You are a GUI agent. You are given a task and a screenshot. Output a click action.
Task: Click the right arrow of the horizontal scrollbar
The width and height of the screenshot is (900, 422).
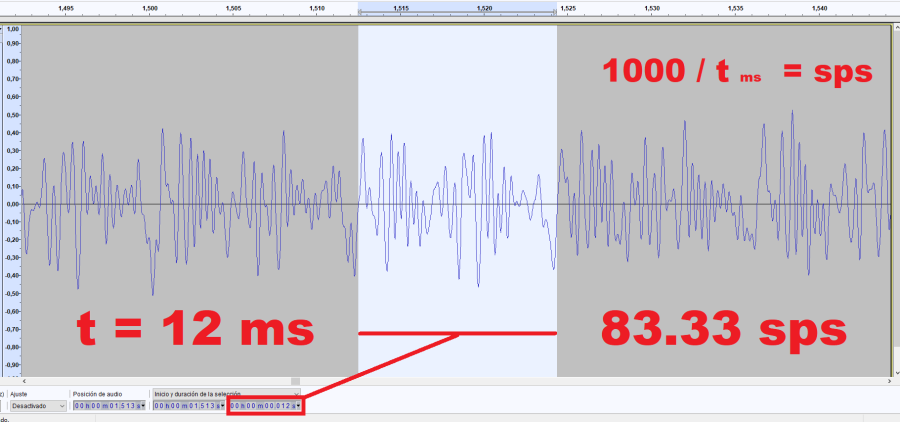tap(888, 381)
